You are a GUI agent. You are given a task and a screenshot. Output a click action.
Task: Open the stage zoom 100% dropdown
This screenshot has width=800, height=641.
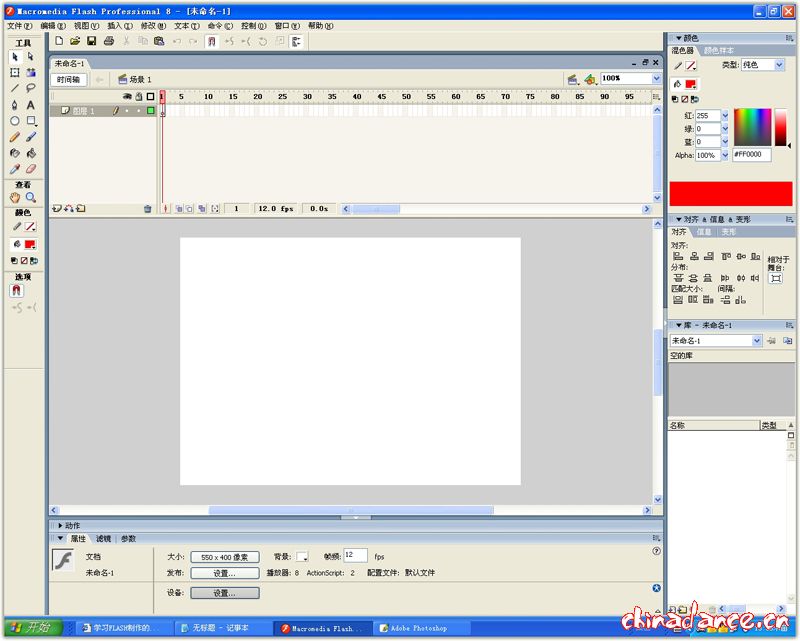coord(656,78)
